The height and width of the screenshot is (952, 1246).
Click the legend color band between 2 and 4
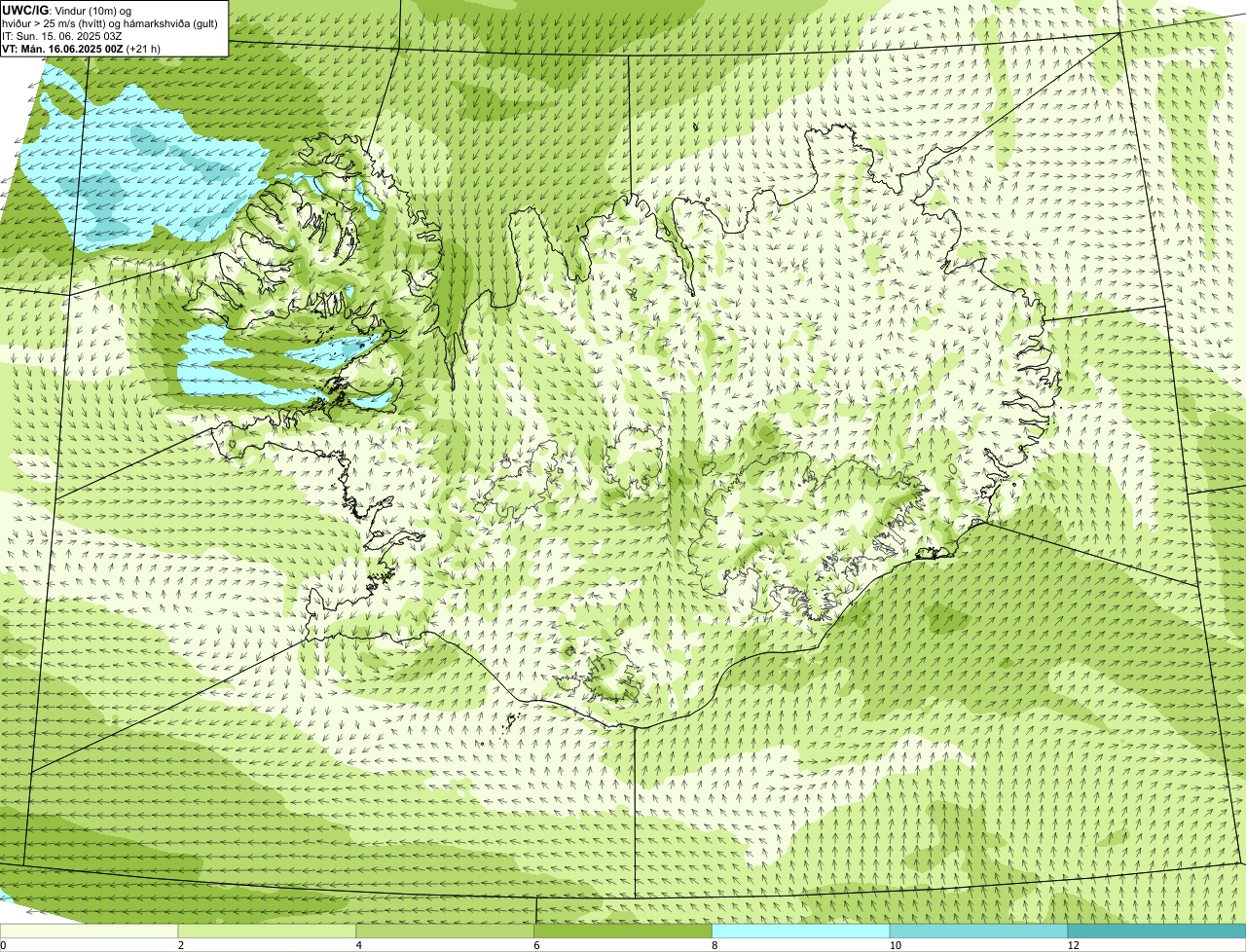click(267, 931)
